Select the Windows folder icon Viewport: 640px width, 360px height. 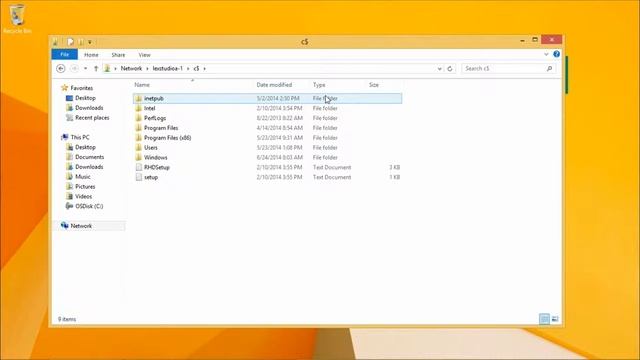pos(138,157)
